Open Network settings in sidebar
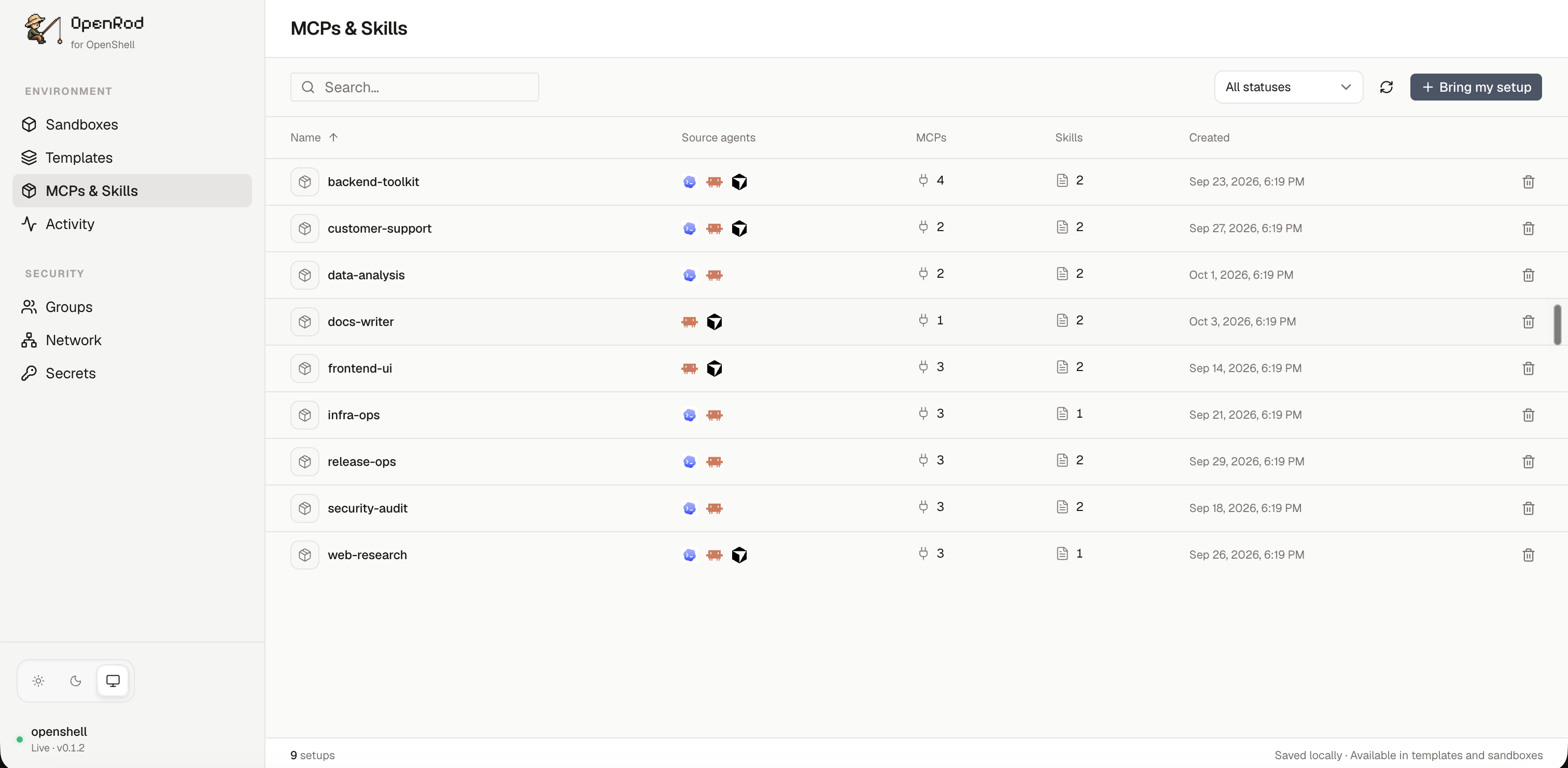This screenshot has height=768, width=1568. [x=132, y=340]
